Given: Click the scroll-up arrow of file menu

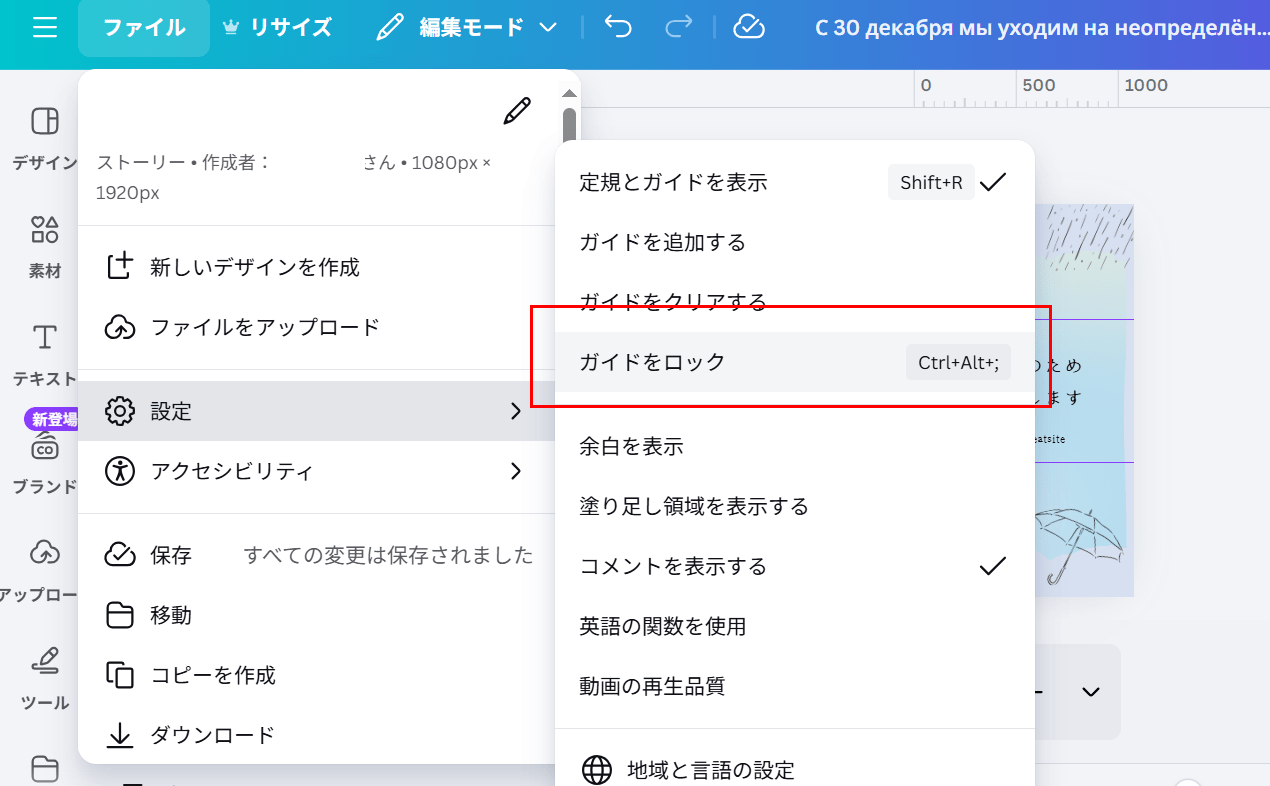Looking at the screenshot, I should 569,93.
